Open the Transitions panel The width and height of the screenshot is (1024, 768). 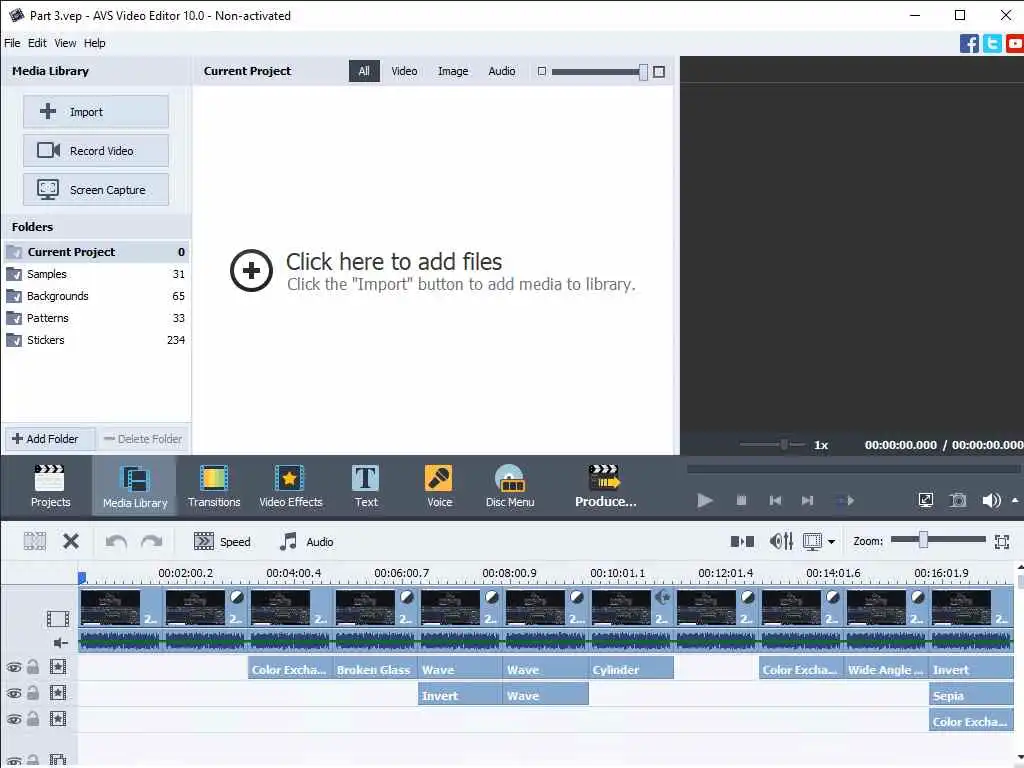click(x=214, y=486)
